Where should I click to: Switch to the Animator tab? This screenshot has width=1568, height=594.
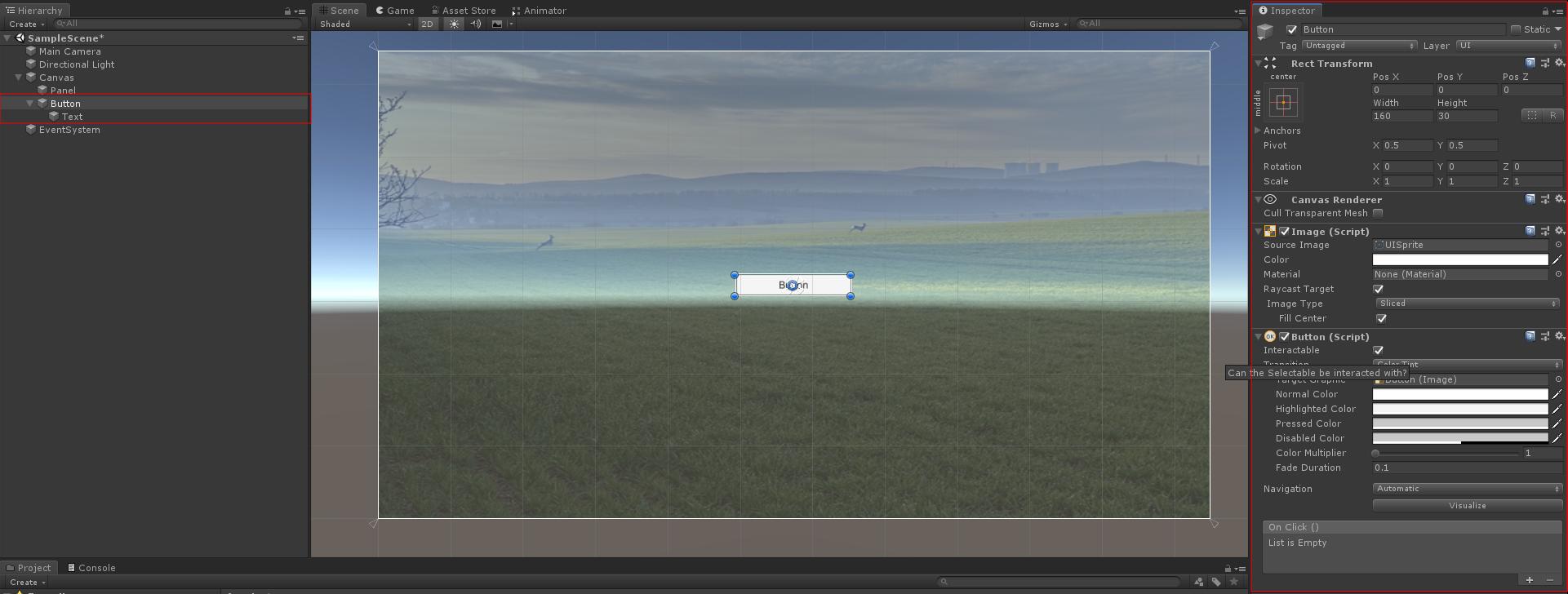(539, 11)
